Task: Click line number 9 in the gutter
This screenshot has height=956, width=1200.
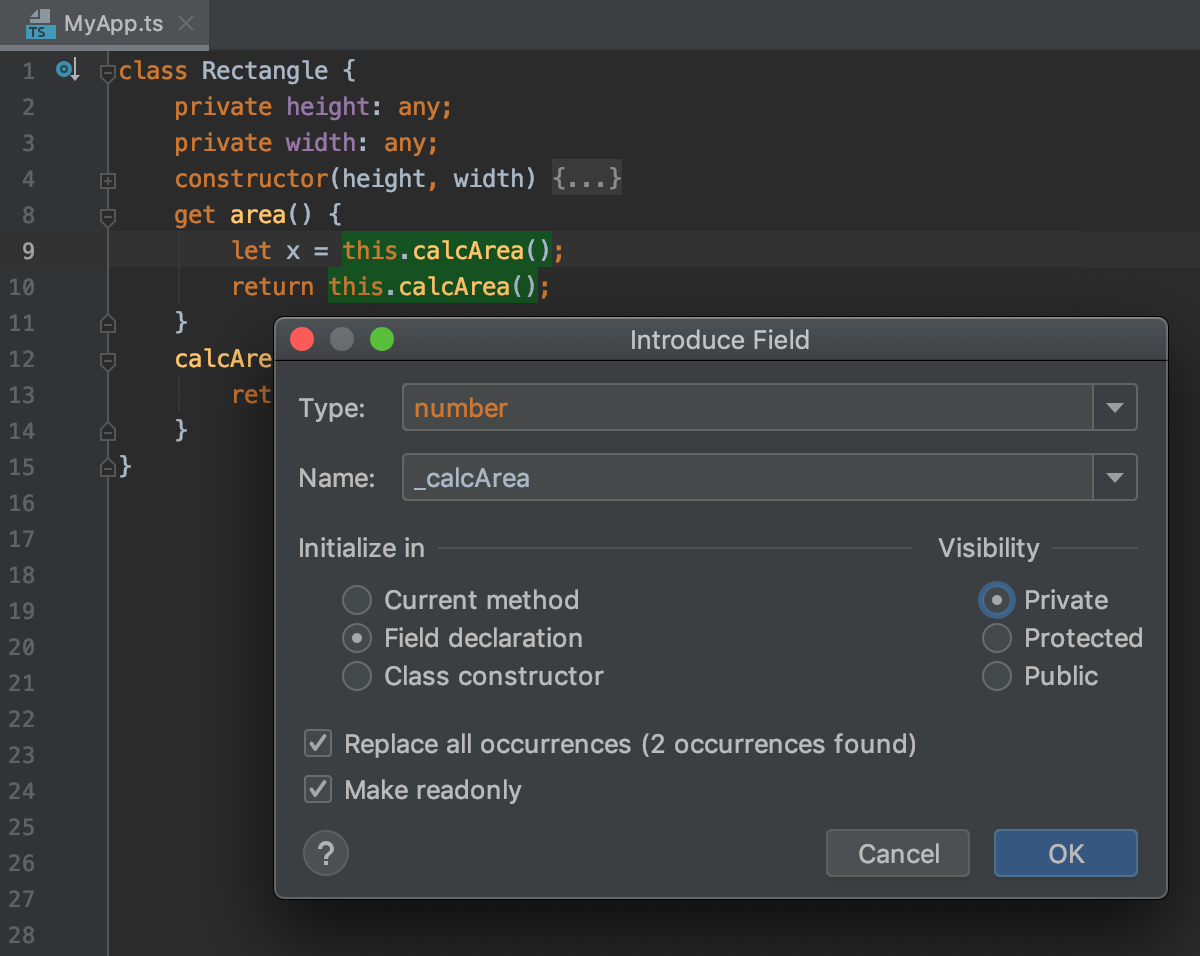Action: pos(28,251)
